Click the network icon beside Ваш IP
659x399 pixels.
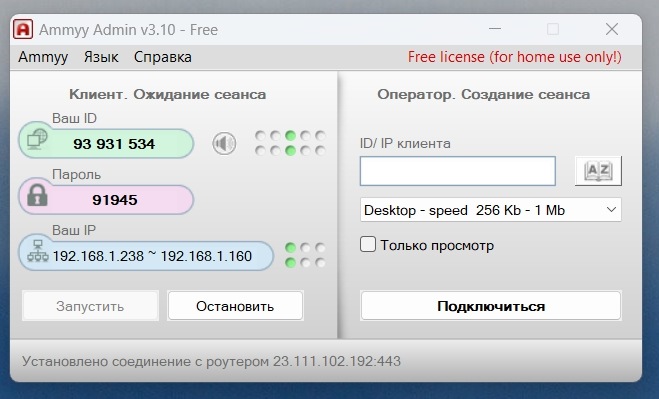(38, 251)
